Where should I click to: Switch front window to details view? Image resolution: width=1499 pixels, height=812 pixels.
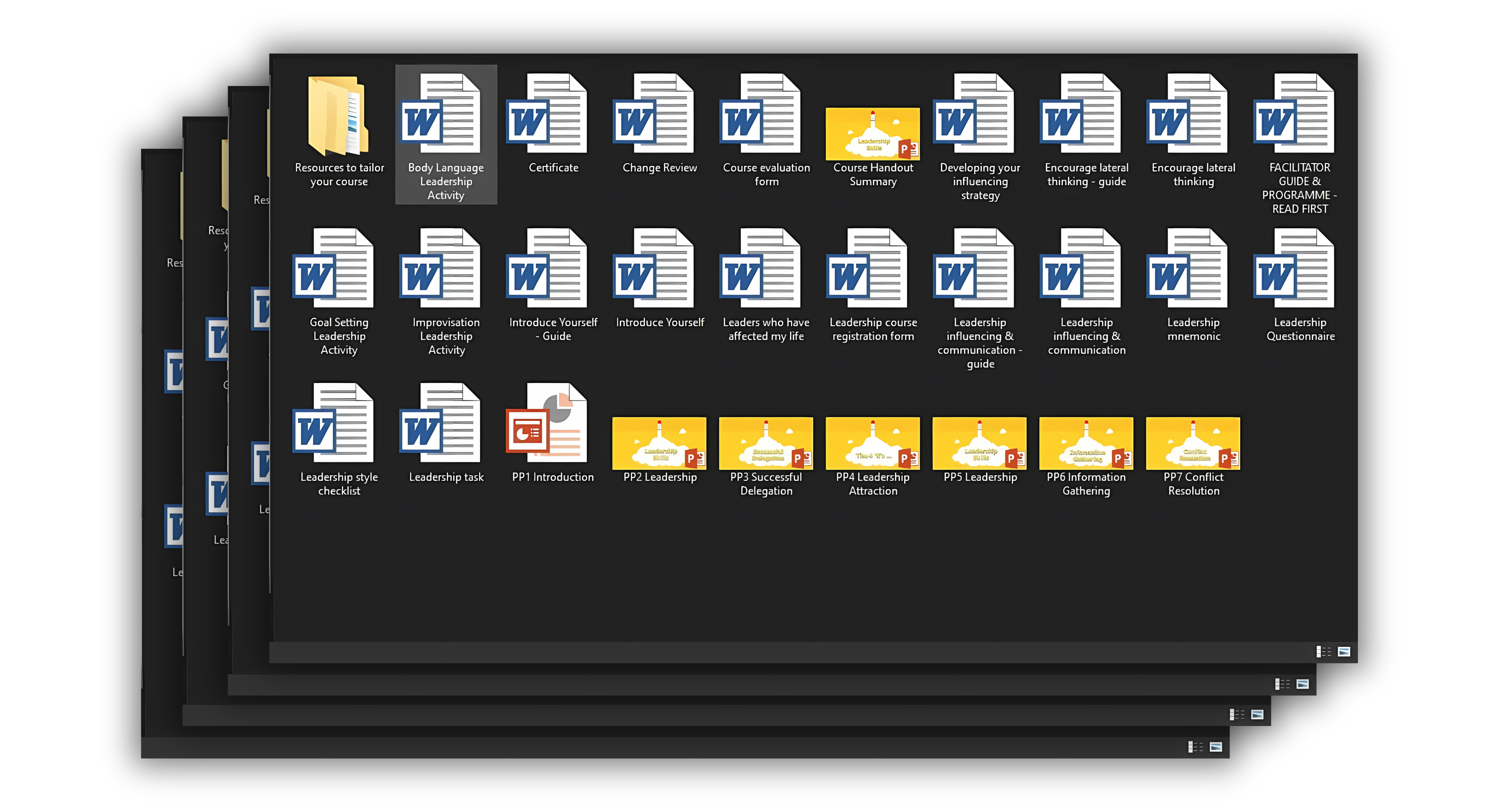(1324, 652)
